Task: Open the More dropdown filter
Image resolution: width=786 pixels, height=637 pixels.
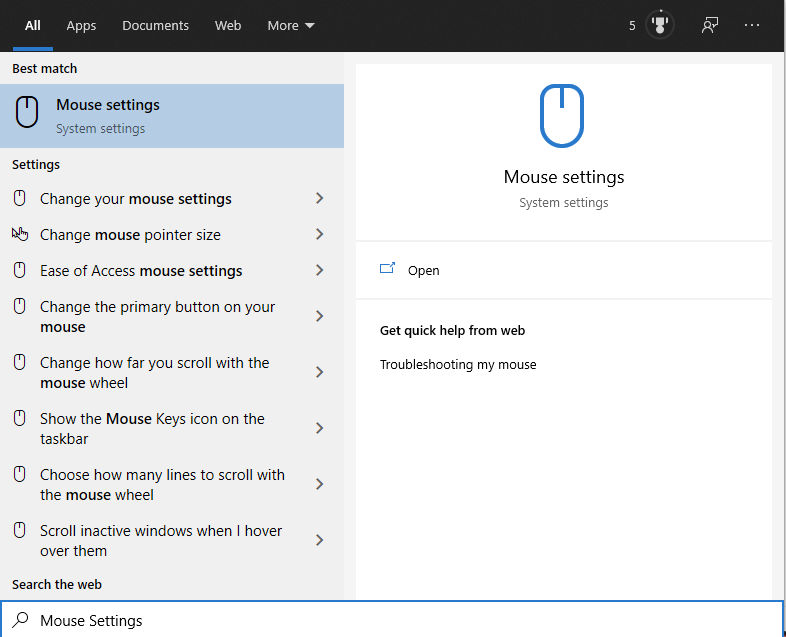Action: point(290,25)
